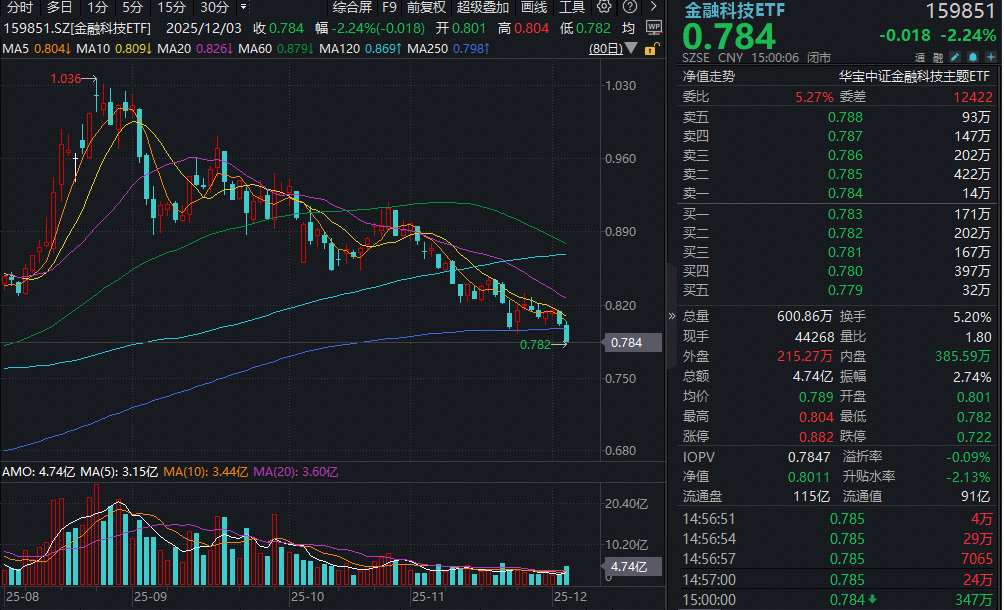Click the WP monitor icon
This screenshot has height=610, width=1004.
coord(653,29)
